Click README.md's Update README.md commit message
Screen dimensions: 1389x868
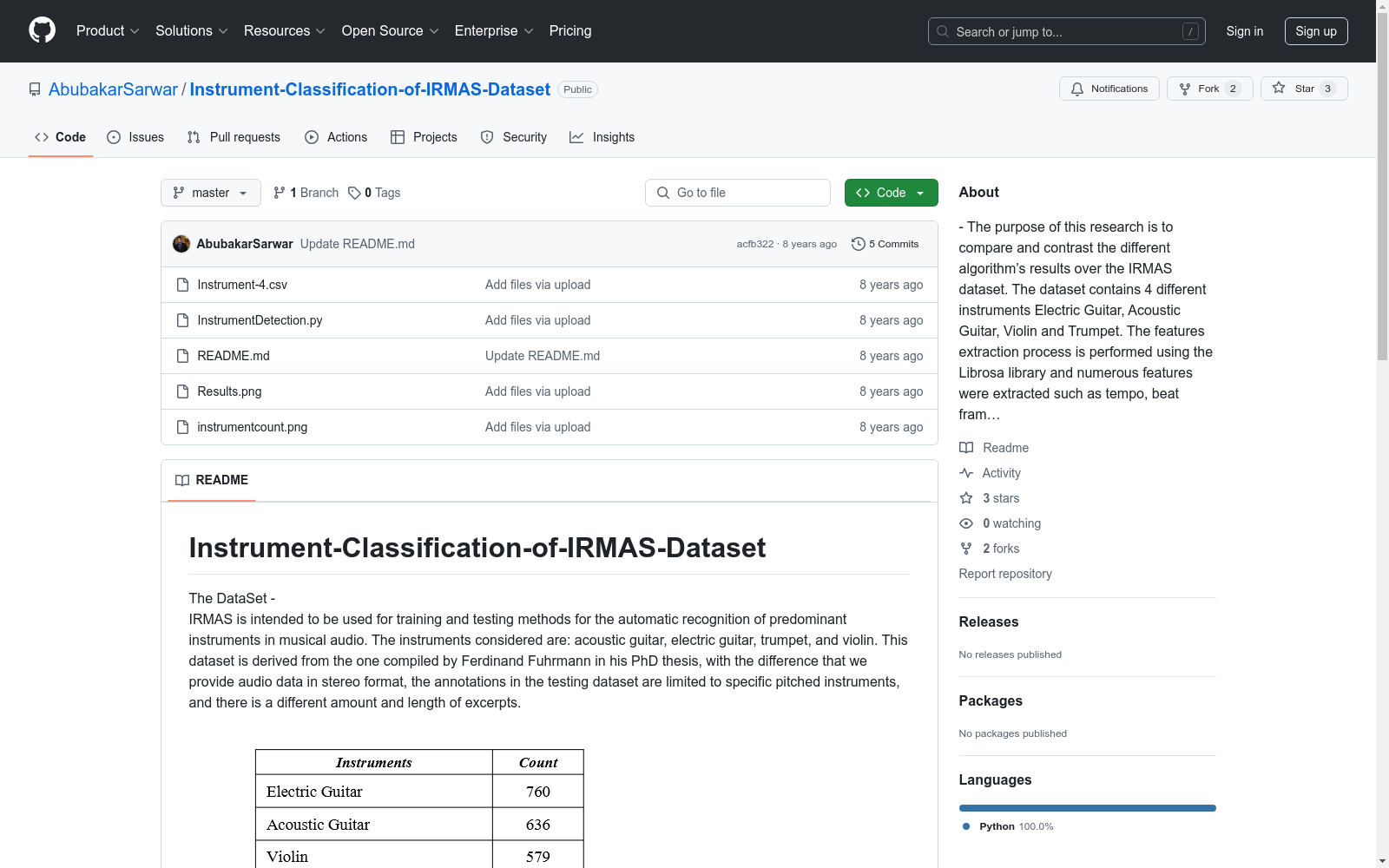point(543,356)
